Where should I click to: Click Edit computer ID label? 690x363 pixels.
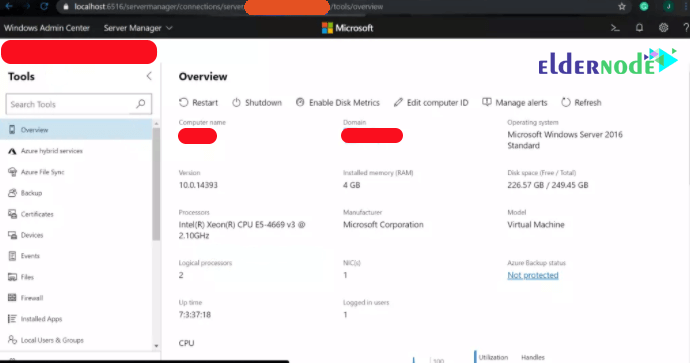[x=437, y=103]
